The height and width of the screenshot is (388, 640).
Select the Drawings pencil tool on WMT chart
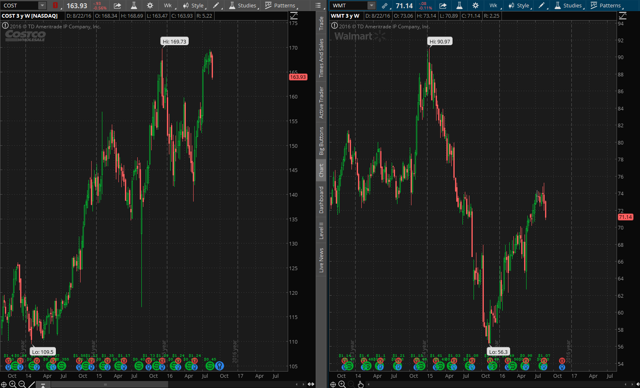tap(542, 5)
